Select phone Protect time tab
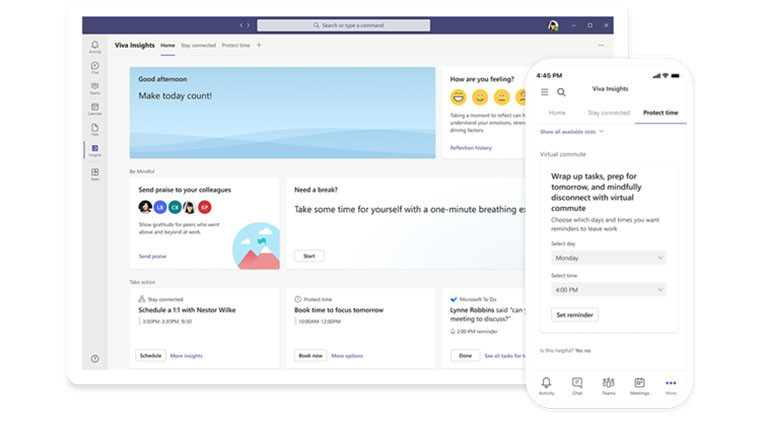Image resolution: width=760 pixels, height=428 pixels. [x=661, y=112]
